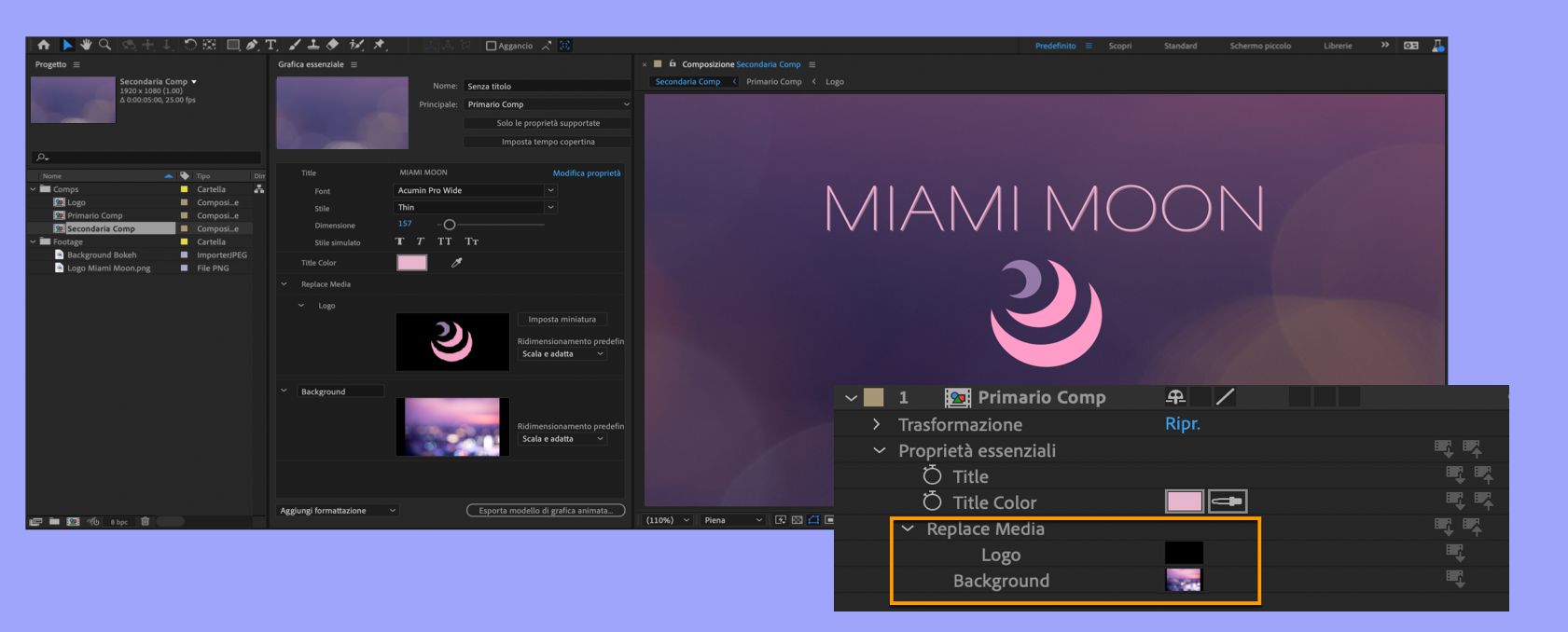Switch to the Librerie workspace
This screenshot has width=1568, height=632.
[x=1338, y=46]
